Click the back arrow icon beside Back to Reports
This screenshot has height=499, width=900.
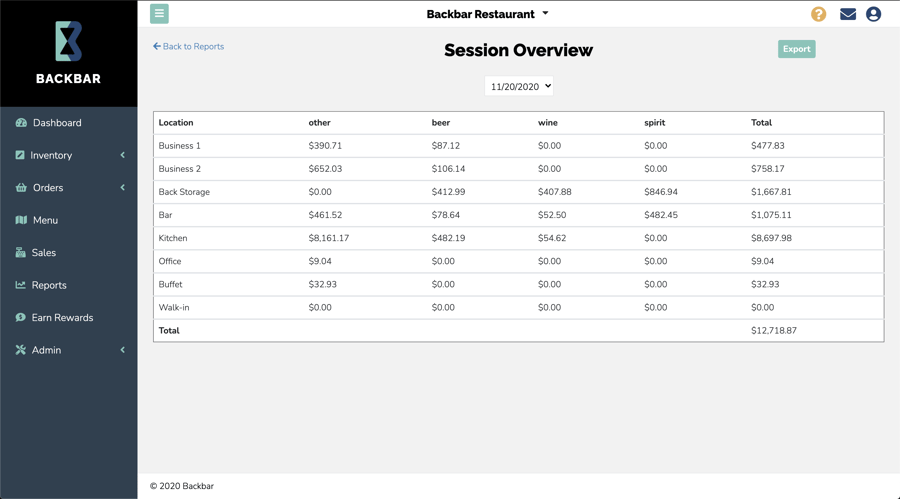click(x=157, y=47)
